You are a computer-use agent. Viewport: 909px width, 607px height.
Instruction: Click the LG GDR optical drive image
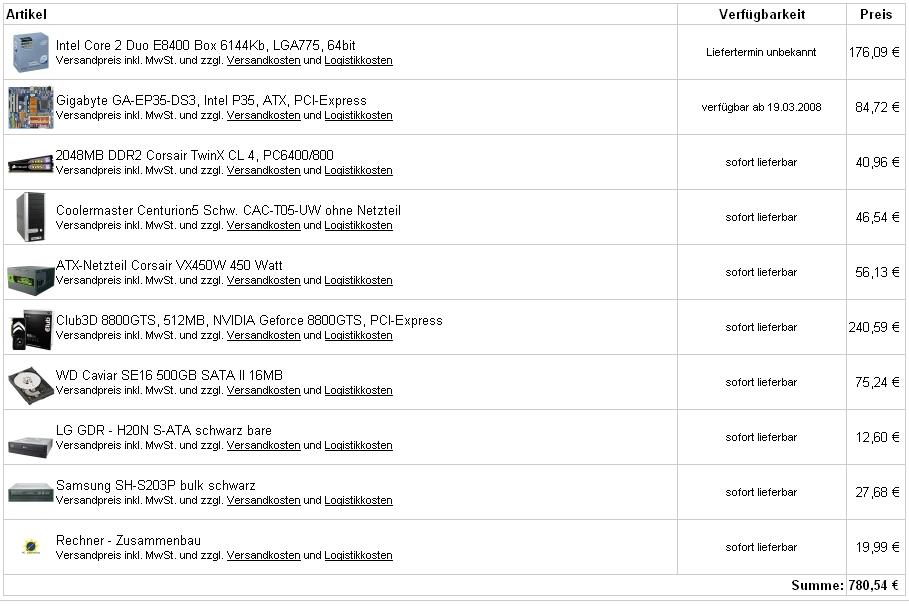click(x=31, y=446)
